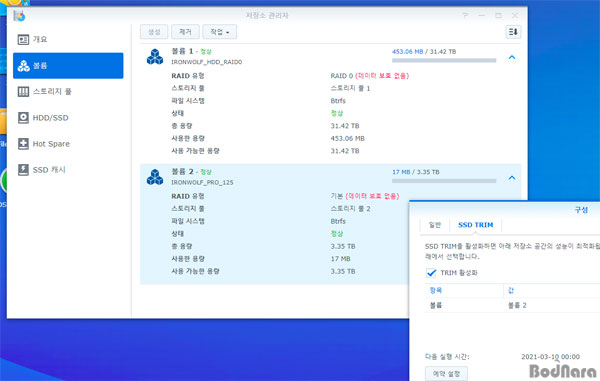Click the Storage Manager app icon in title bar
600x381 pixels.
click(19, 16)
